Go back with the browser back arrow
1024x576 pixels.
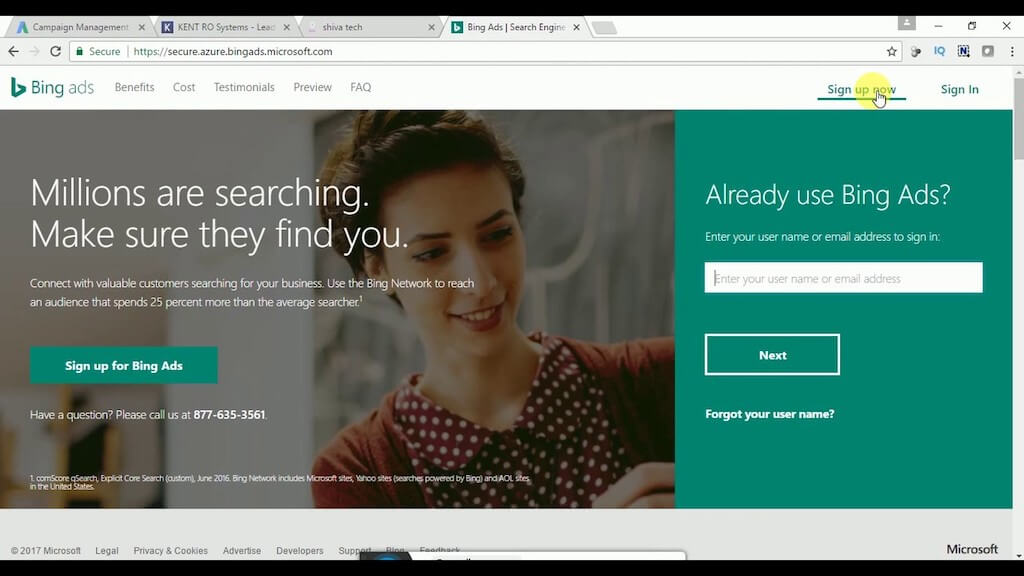(14, 52)
